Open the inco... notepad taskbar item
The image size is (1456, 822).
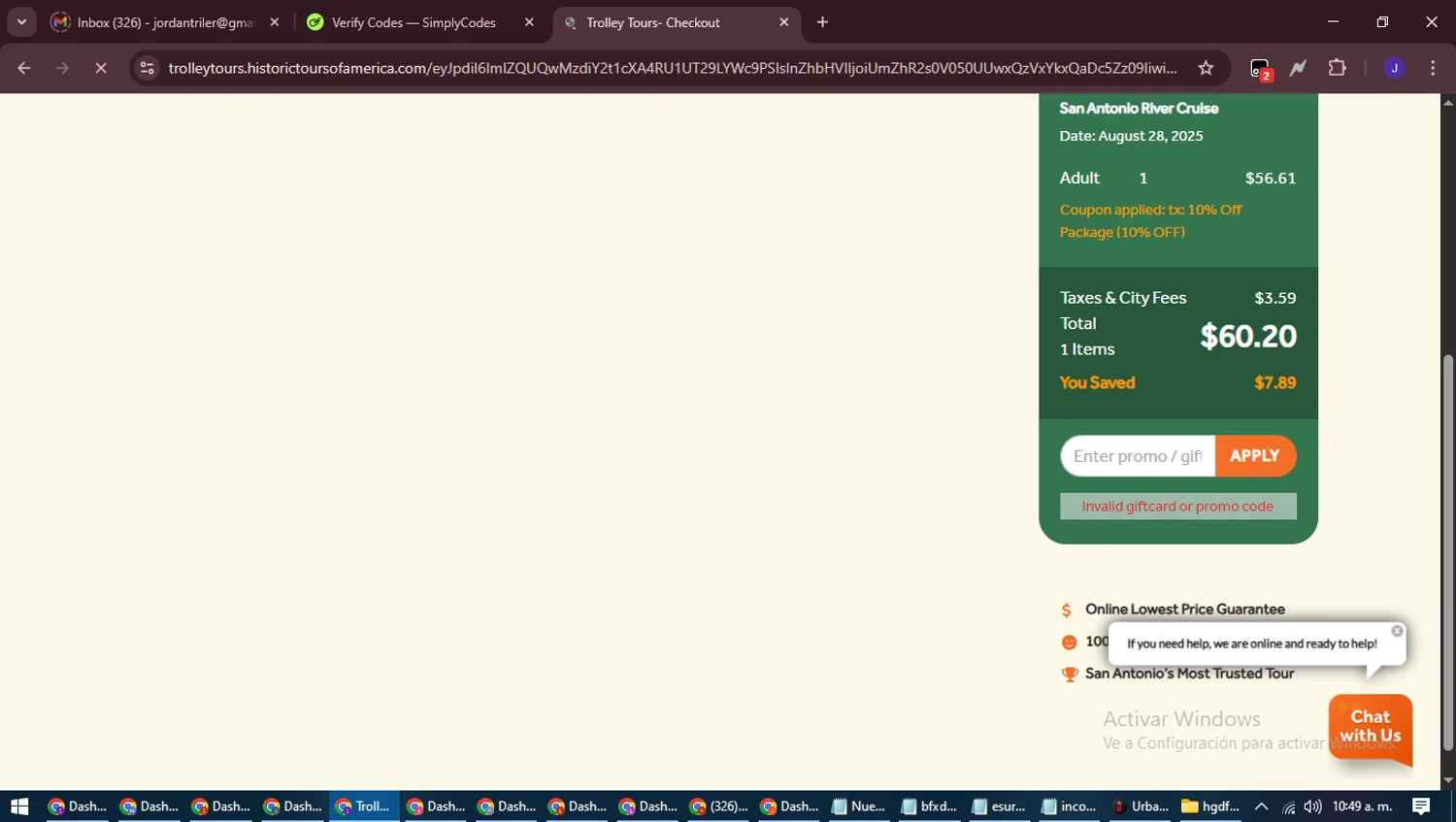click(1070, 806)
